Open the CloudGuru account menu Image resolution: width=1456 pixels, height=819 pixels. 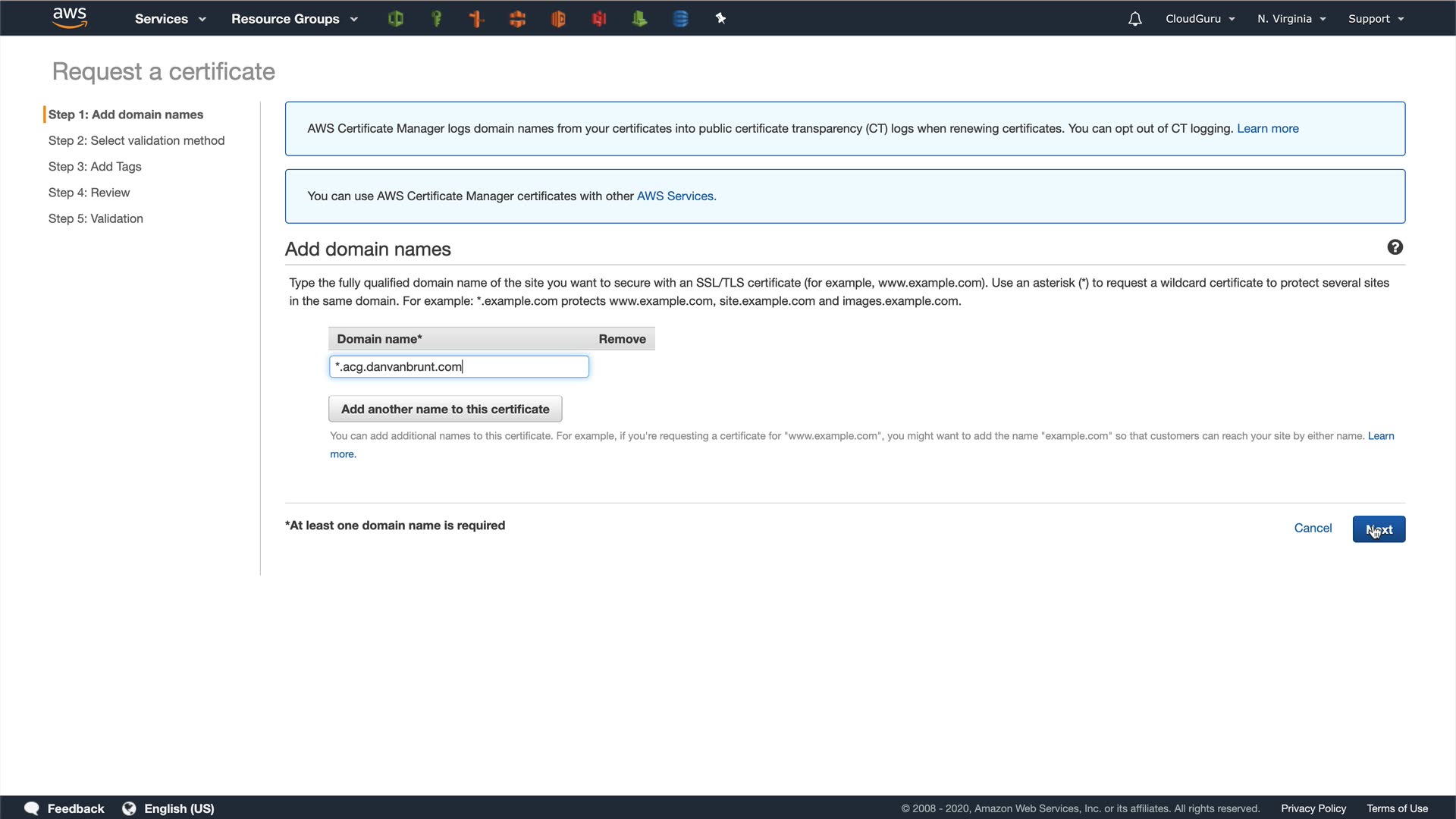1200,19
